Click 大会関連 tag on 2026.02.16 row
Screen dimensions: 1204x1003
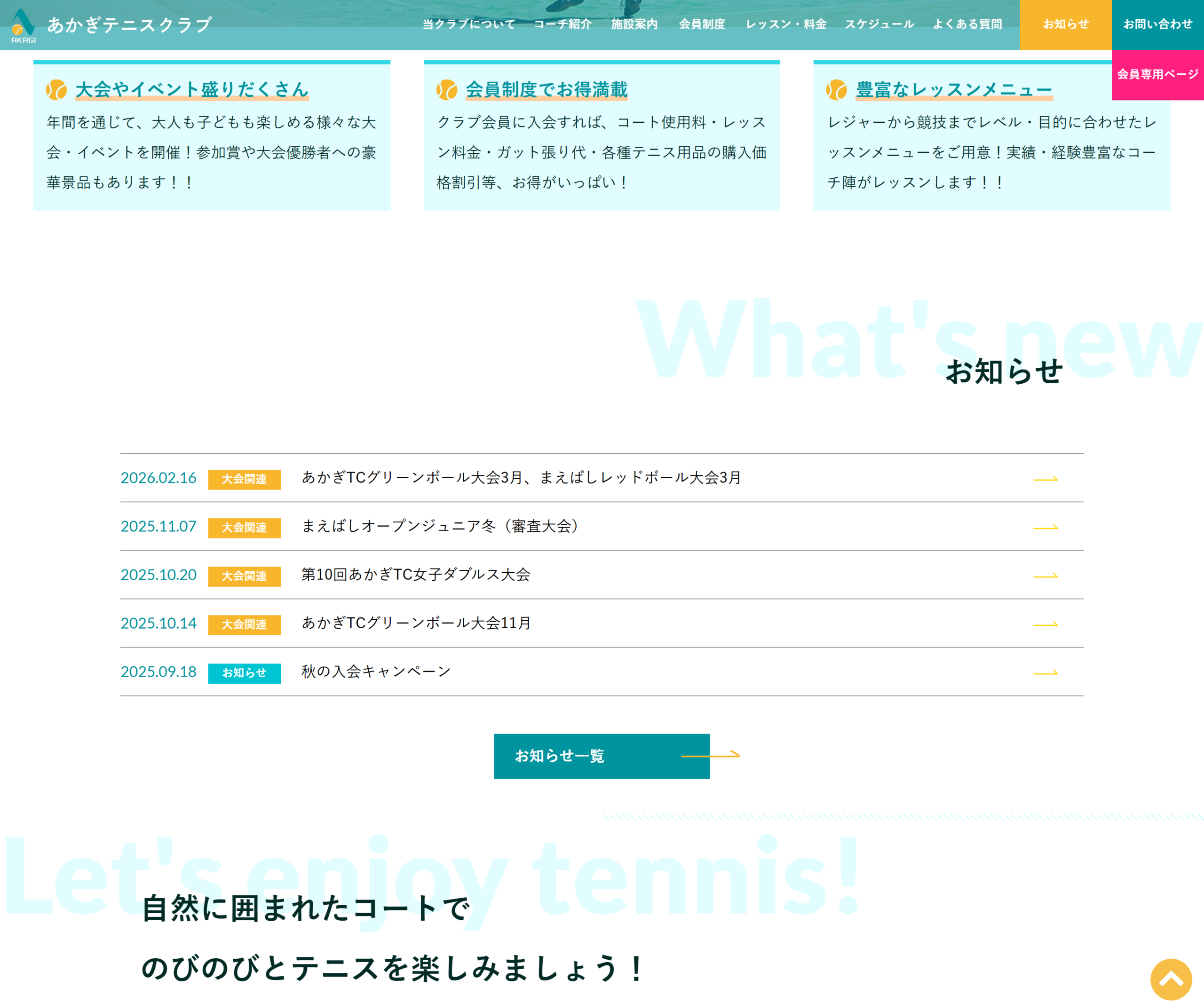pyautogui.click(x=244, y=479)
